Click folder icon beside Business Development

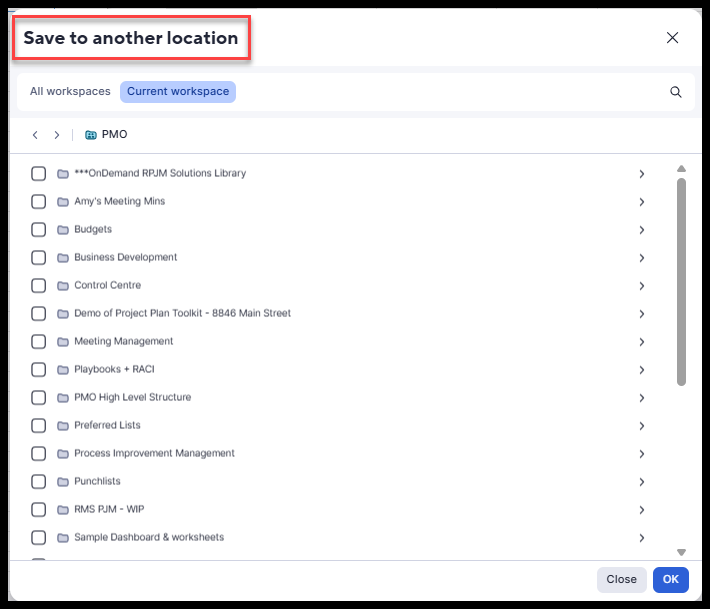(63, 258)
